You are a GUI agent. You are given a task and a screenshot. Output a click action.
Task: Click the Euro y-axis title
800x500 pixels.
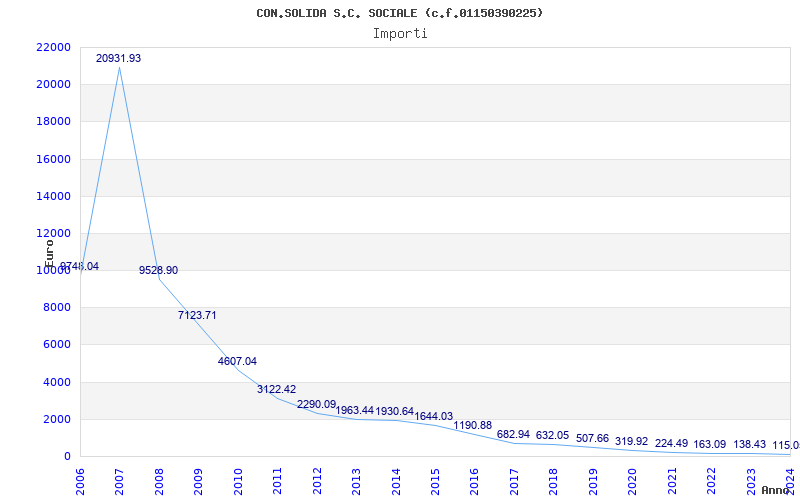(49, 254)
